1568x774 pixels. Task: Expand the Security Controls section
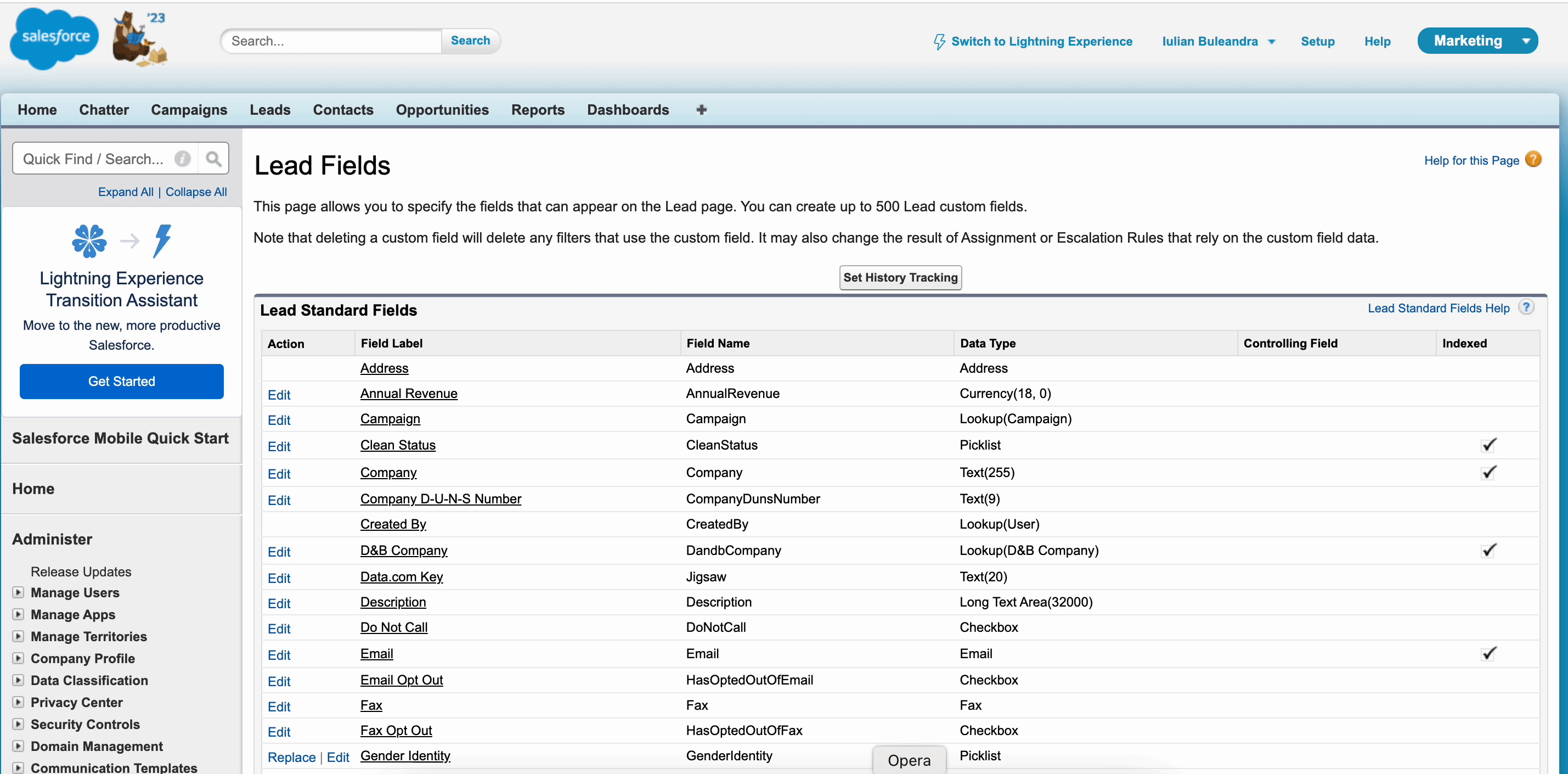pyautogui.click(x=19, y=723)
